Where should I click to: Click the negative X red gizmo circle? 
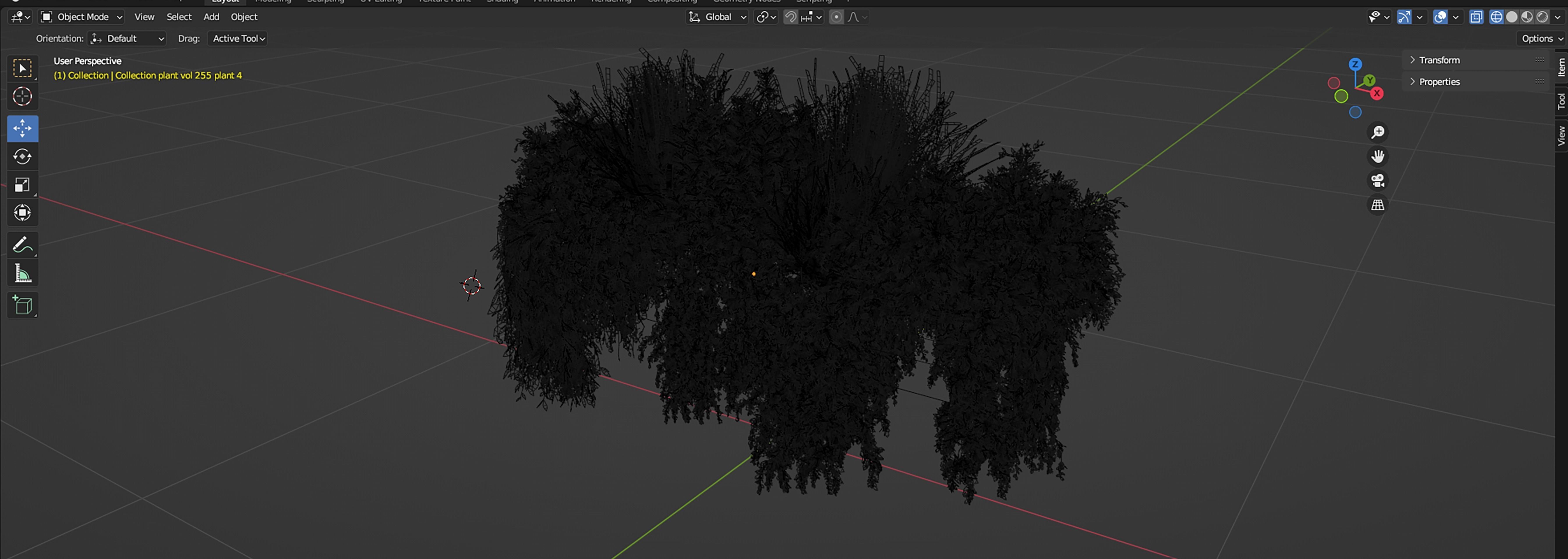pos(1334,83)
